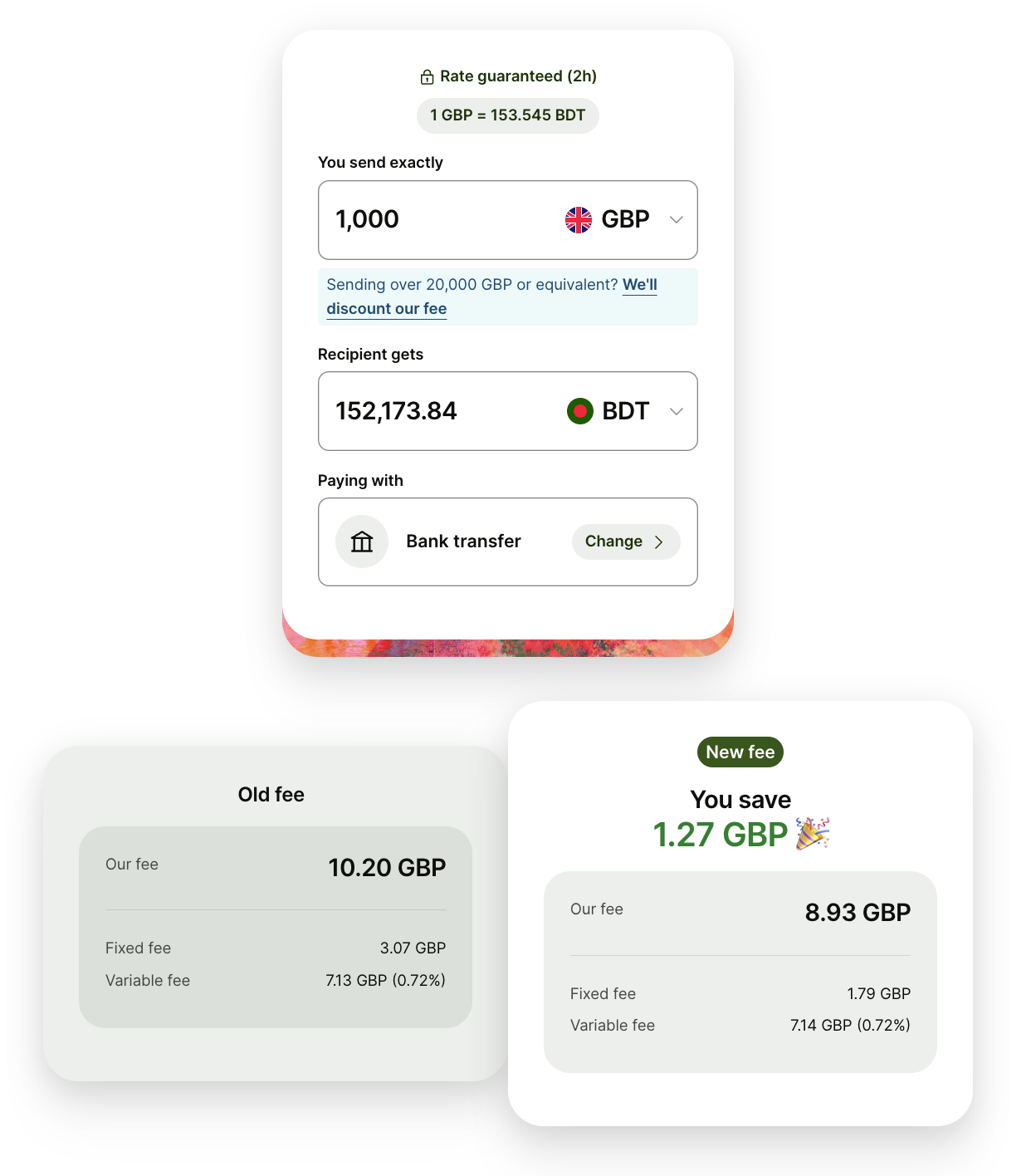Expand the BDT currency dropdown chevron
Viewport: 1036px width, 1176px height.
(x=677, y=411)
